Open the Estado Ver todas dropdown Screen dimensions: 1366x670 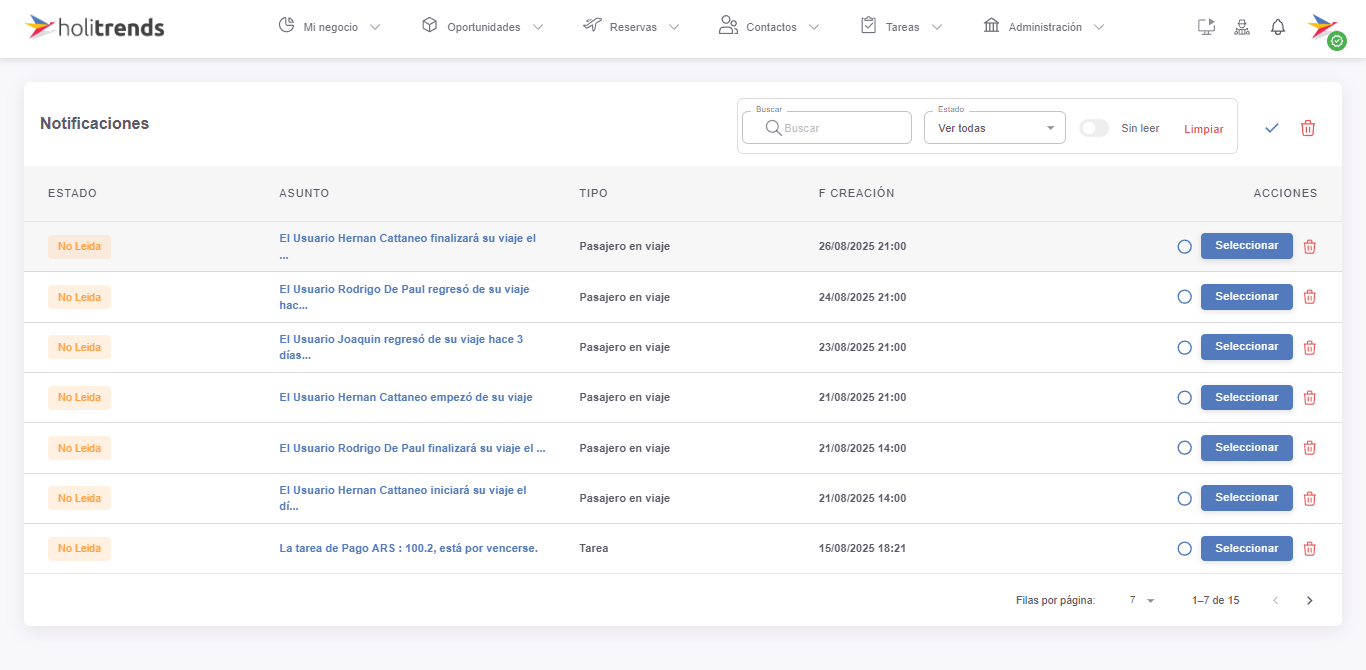pyautogui.click(x=995, y=128)
